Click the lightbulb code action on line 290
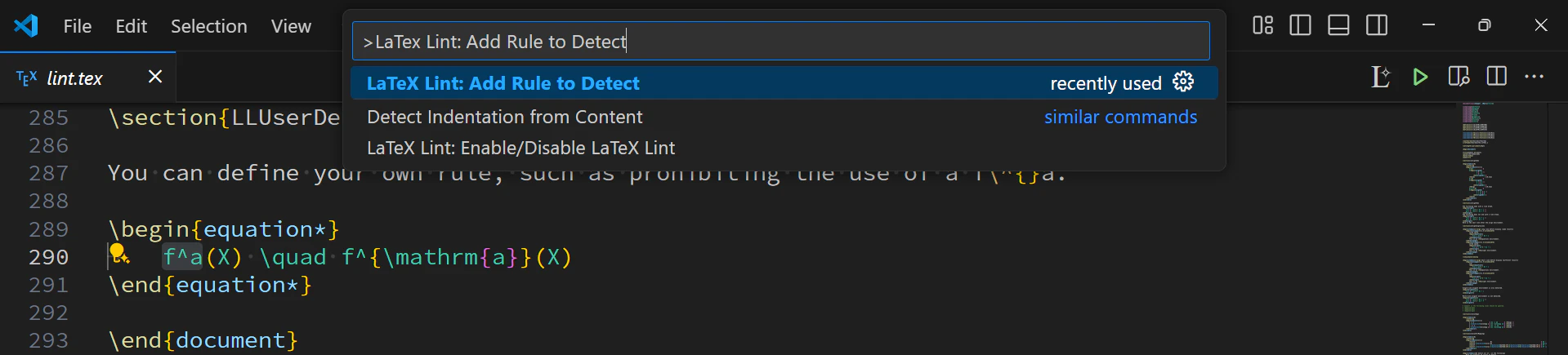 click(x=118, y=254)
